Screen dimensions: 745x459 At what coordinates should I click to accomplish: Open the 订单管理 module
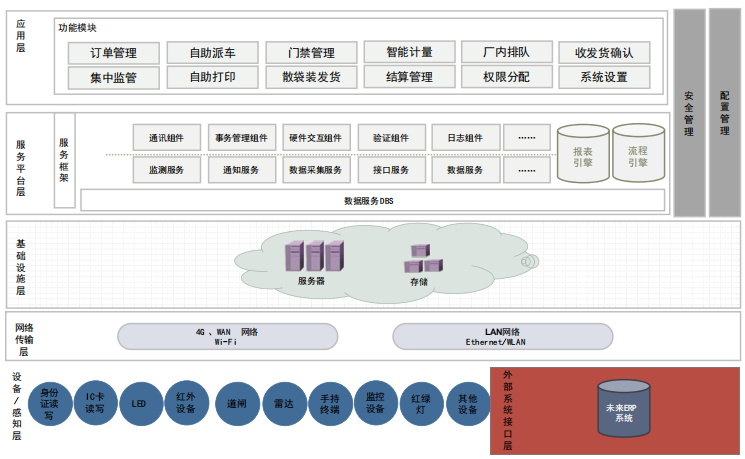pyautogui.click(x=114, y=53)
